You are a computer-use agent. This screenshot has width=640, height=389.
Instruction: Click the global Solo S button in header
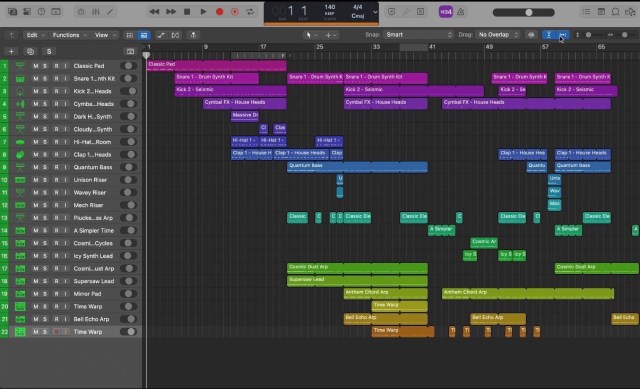click(x=49, y=51)
